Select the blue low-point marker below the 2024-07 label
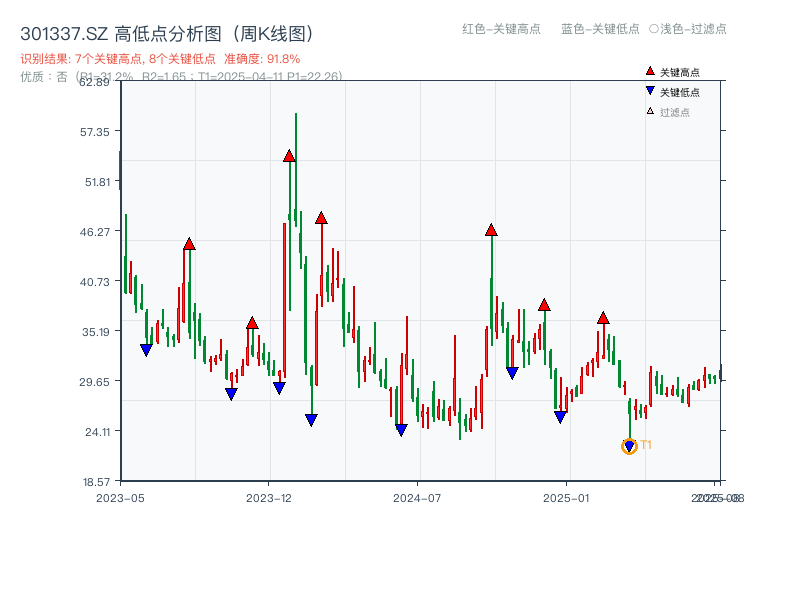This screenshot has height=600, width=800. [x=401, y=427]
